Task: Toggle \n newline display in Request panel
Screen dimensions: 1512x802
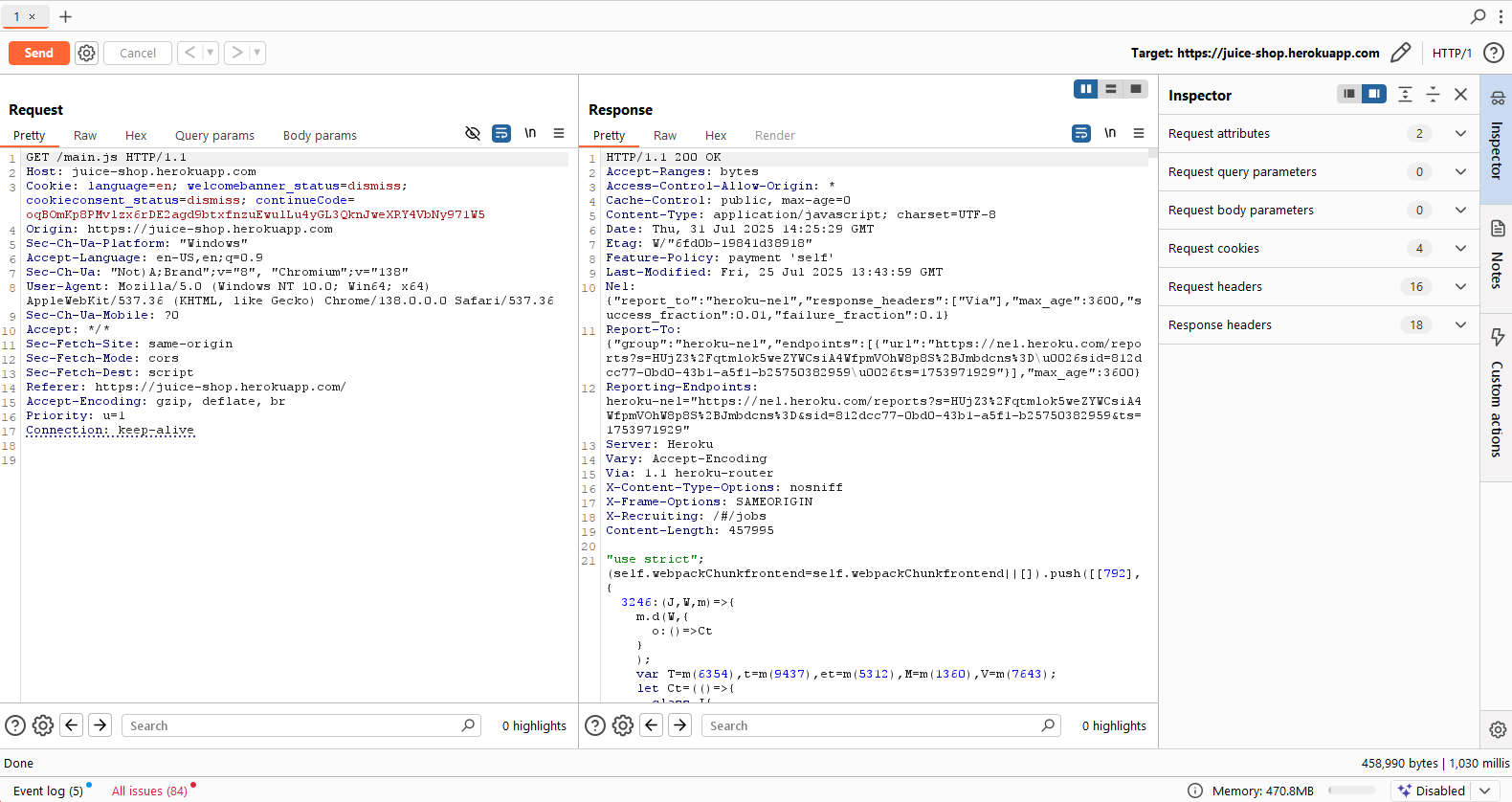Action: (530, 134)
